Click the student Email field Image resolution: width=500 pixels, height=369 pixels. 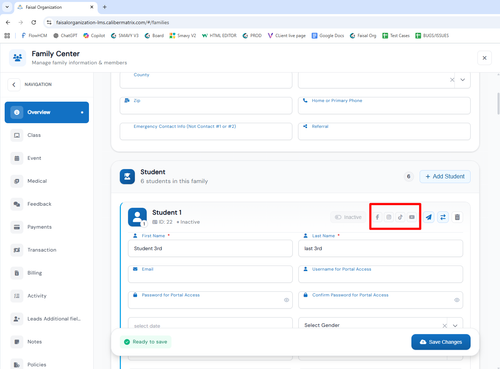click(x=210, y=274)
